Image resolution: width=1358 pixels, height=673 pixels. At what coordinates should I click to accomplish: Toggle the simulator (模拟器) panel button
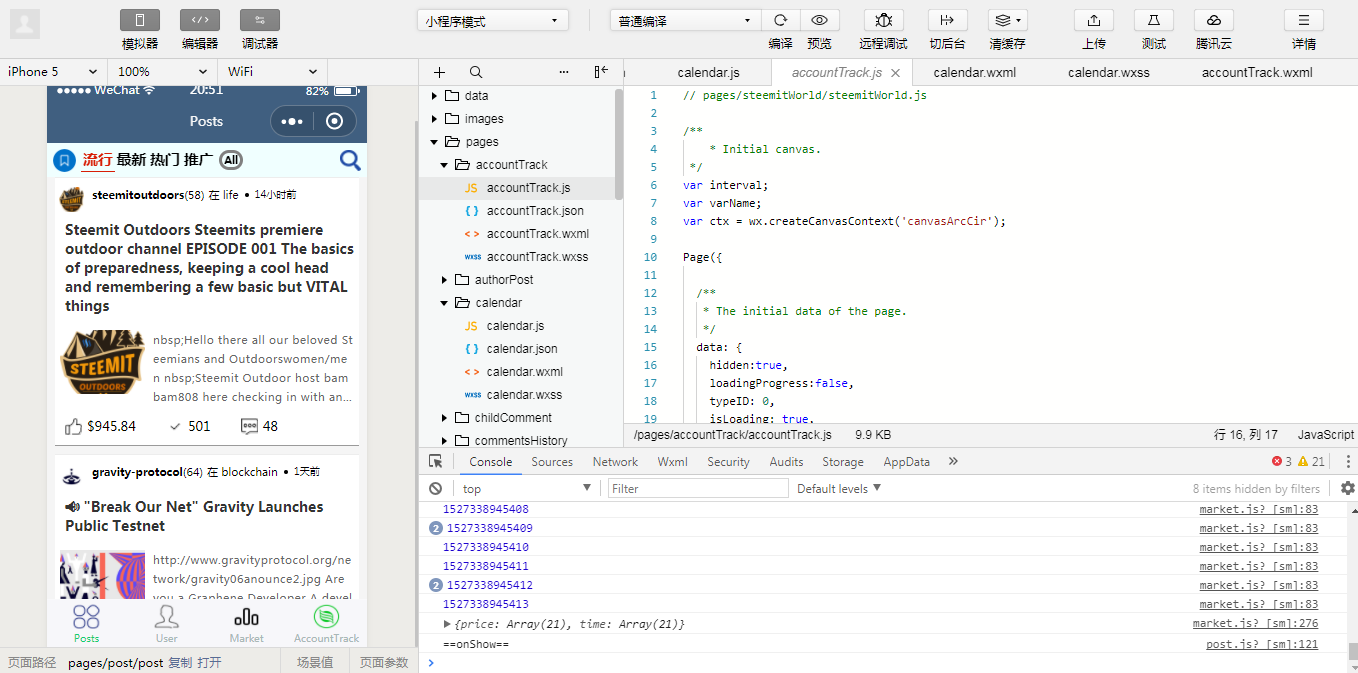click(x=140, y=20)
